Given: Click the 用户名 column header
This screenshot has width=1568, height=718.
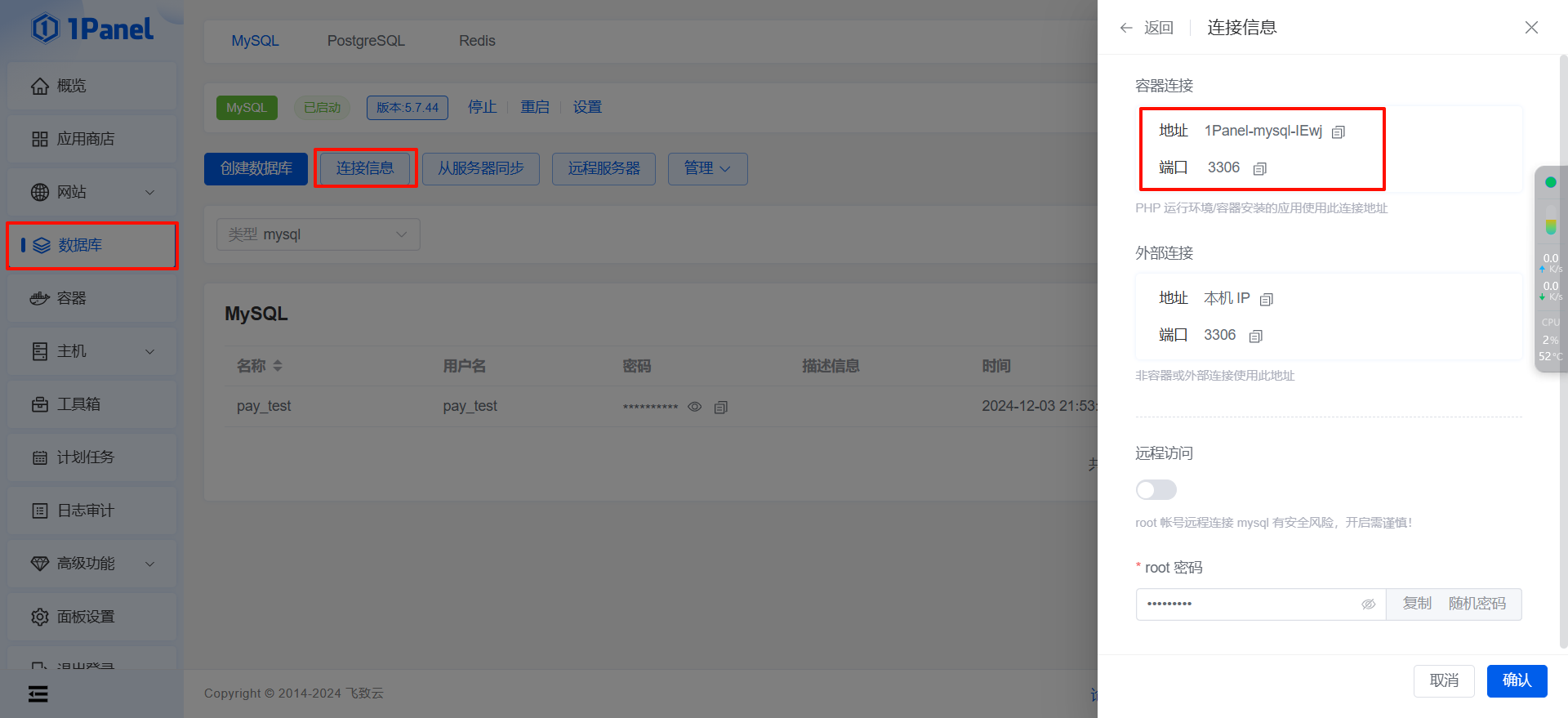Looking at the screenshot, I should (464, 366).
